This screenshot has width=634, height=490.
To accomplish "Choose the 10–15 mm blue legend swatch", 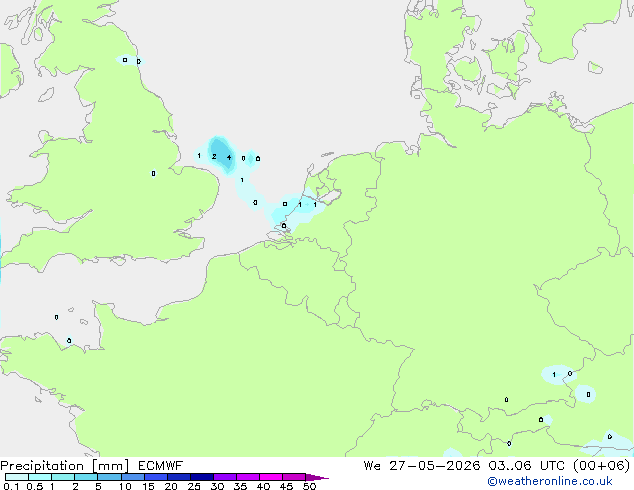I will click(132, 477).
